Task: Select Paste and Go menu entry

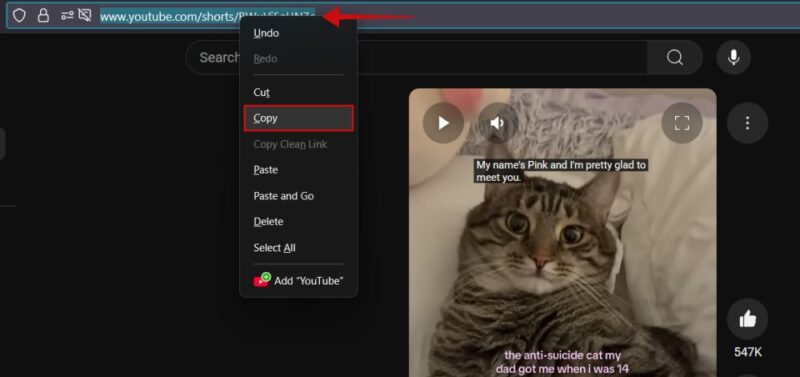Action: (x=298, y=196)
